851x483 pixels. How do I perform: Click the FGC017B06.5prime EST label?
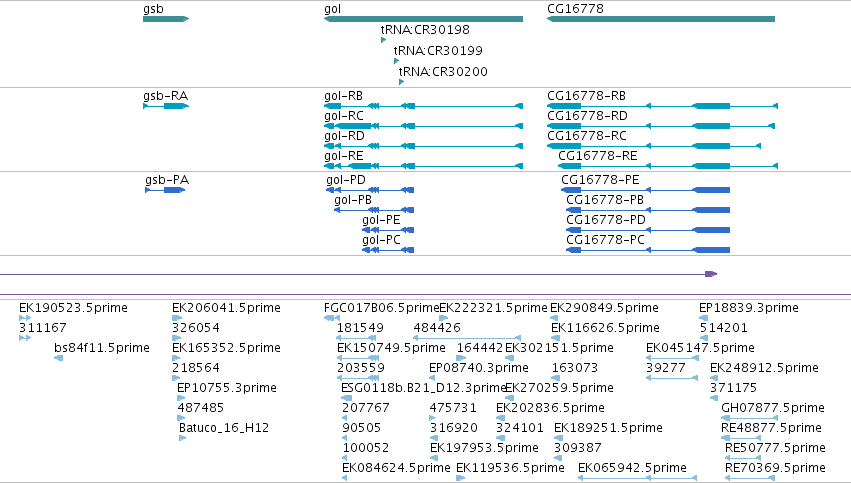[382, 308]
